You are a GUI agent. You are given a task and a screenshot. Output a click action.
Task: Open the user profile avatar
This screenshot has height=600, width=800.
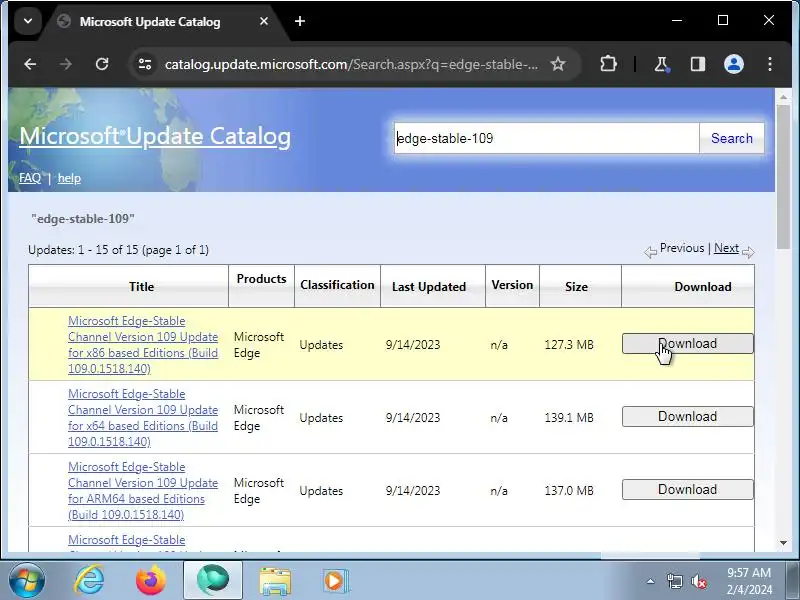(734, 64)
